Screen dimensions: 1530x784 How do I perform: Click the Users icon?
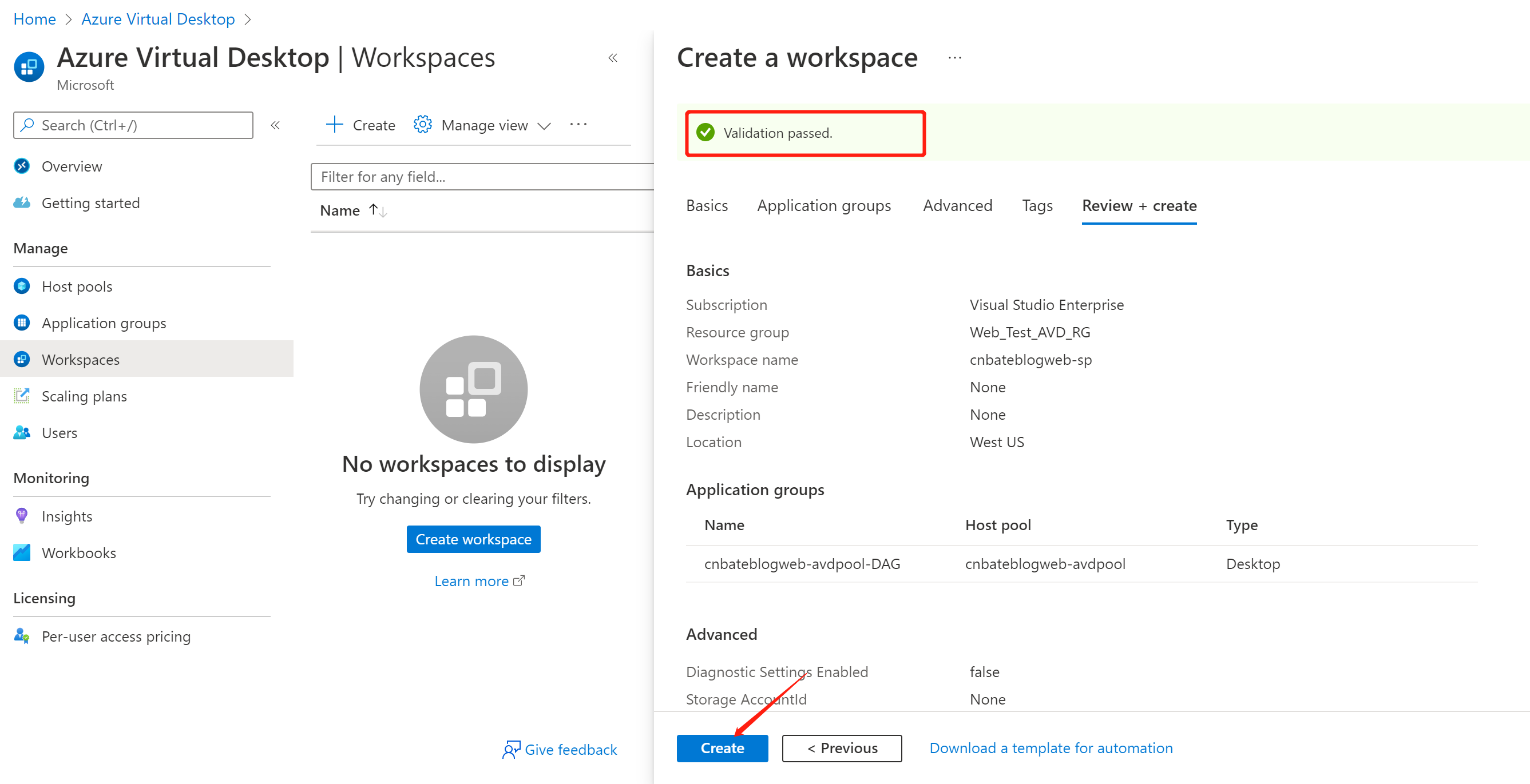(22, 433)
